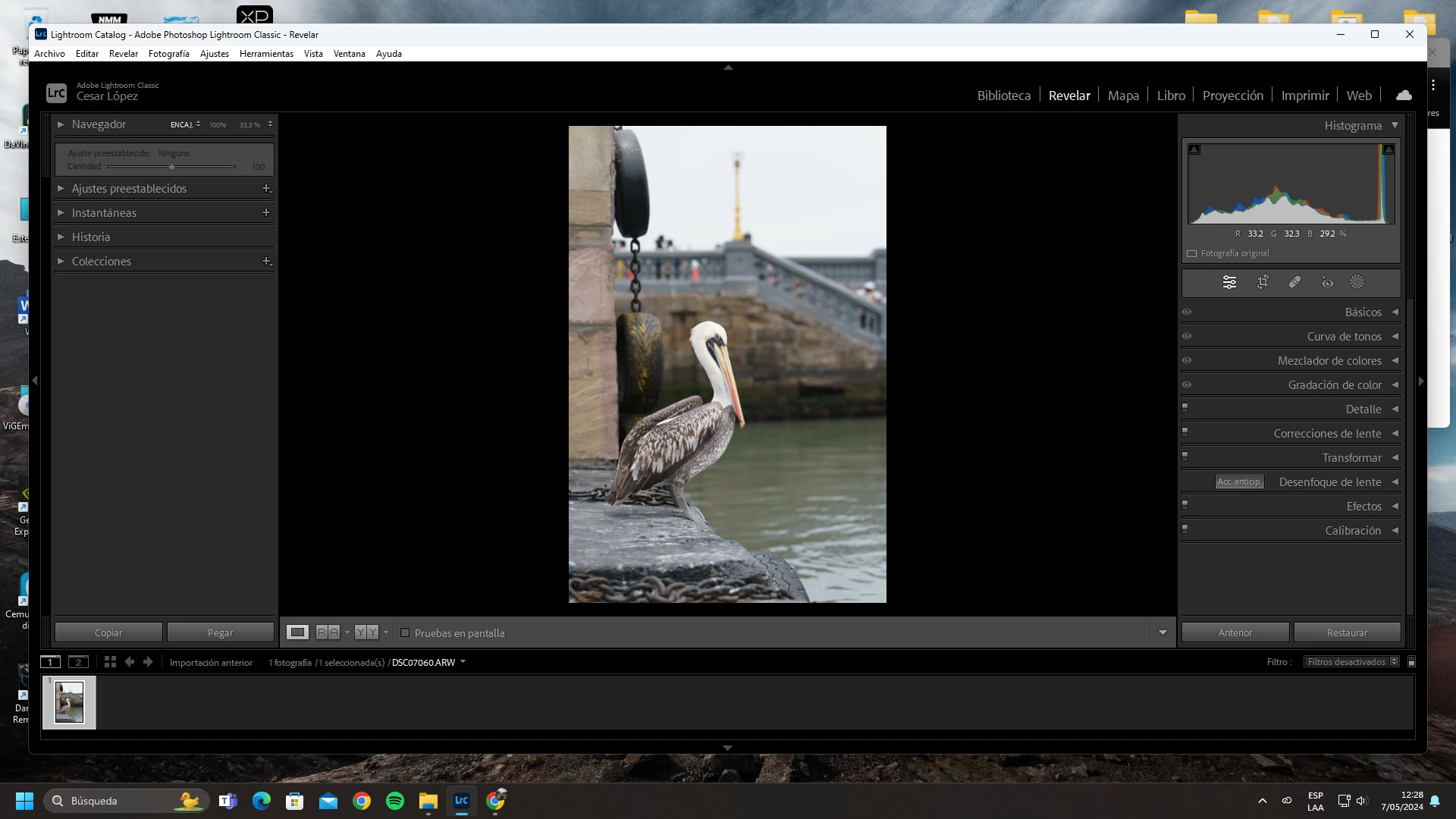This screenshot has width=1456, height=819.
Task: Select the Crop and rotate tool
Action: [x=1263, y=282]
